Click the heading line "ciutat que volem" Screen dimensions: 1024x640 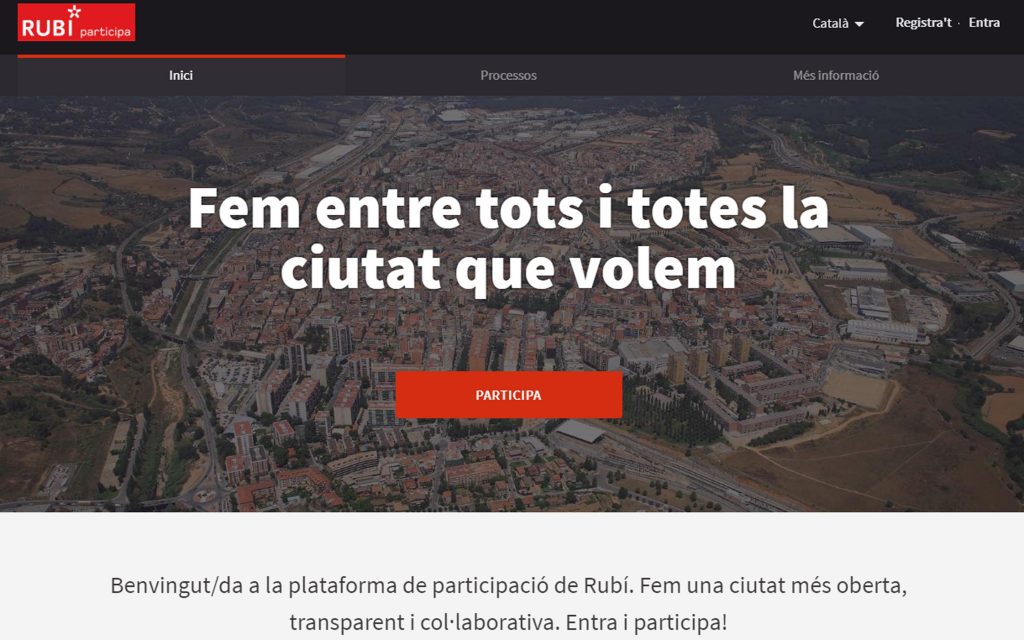click(x=509, y=268)
